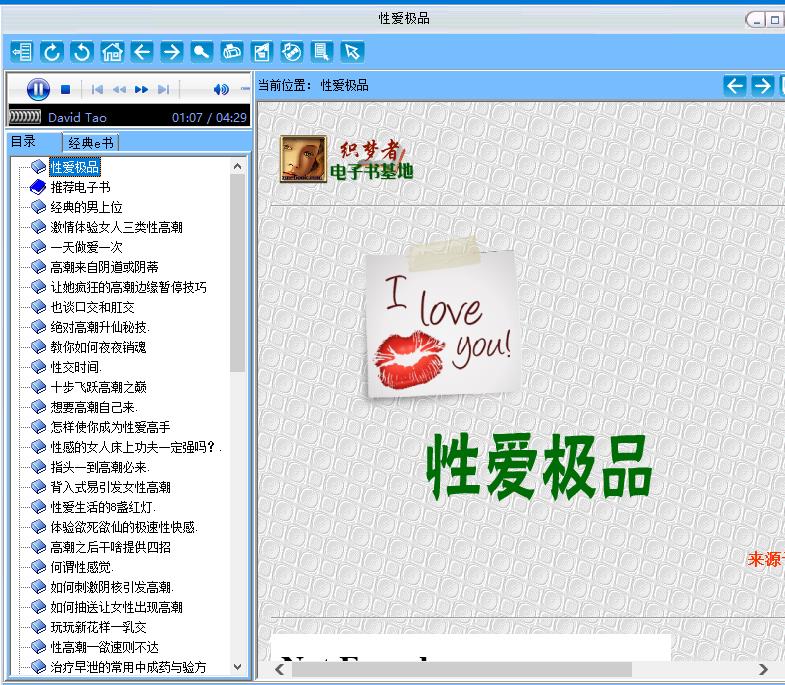Viewport: 785px width, 685px height.
Task: Maximize the e-book reader window
Action: point(774,20)
